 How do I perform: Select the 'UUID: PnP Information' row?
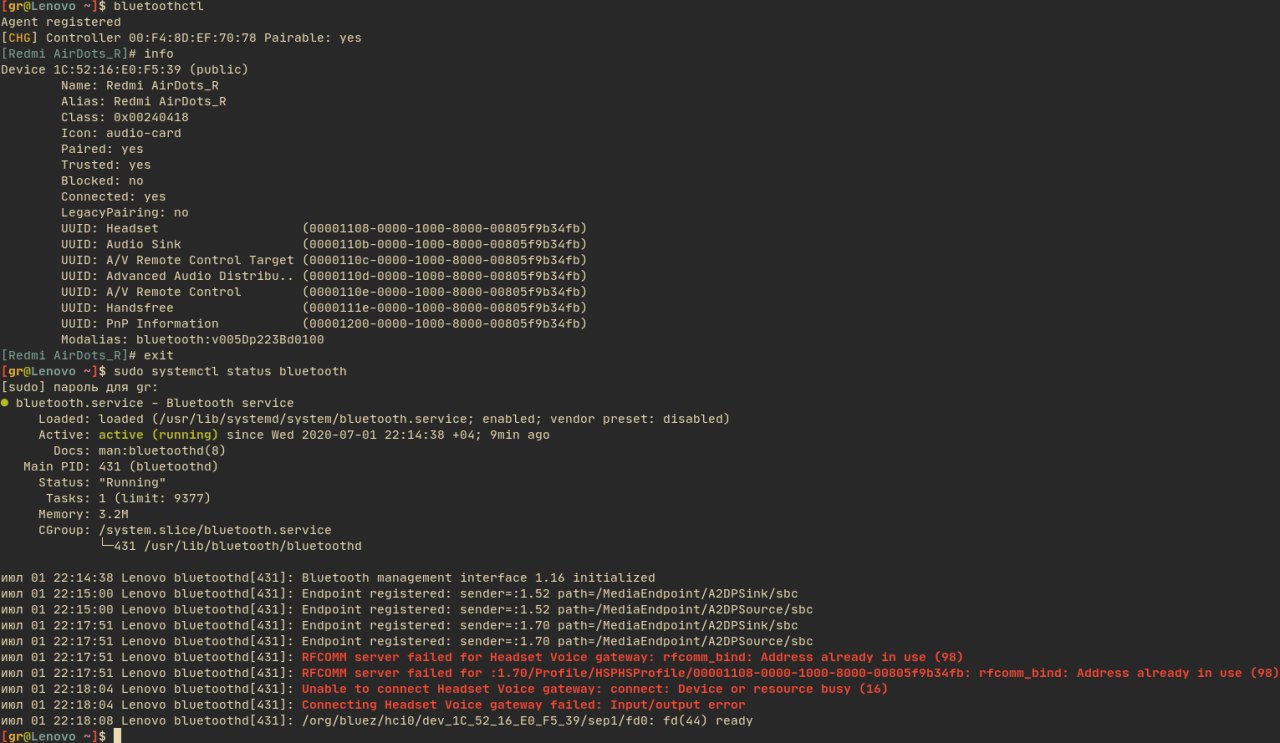coord(324,324)
